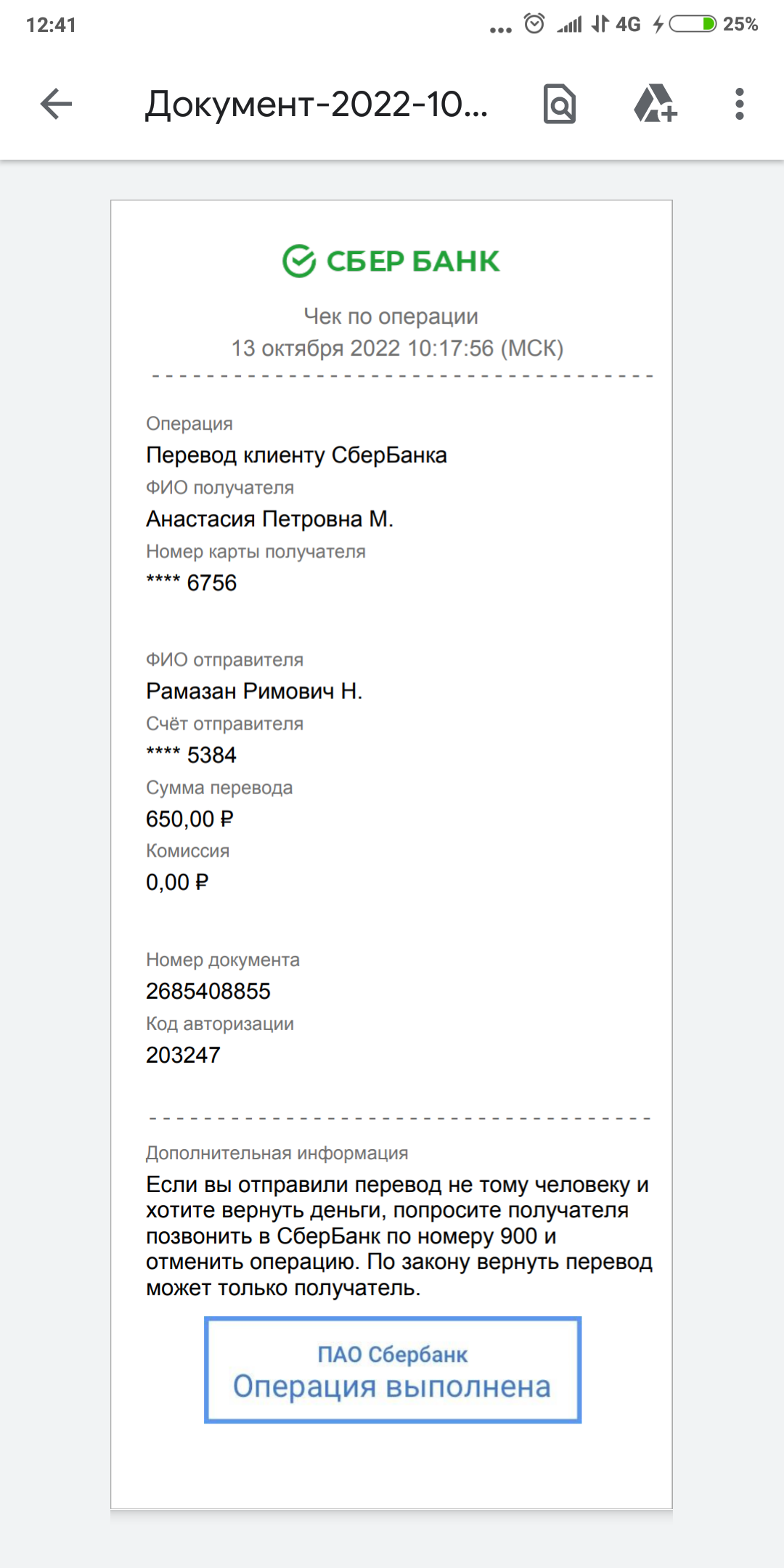Screen dimensions: 784x1568
Task: Tap the alarm clock status icon
Action: tap(534, 24)
